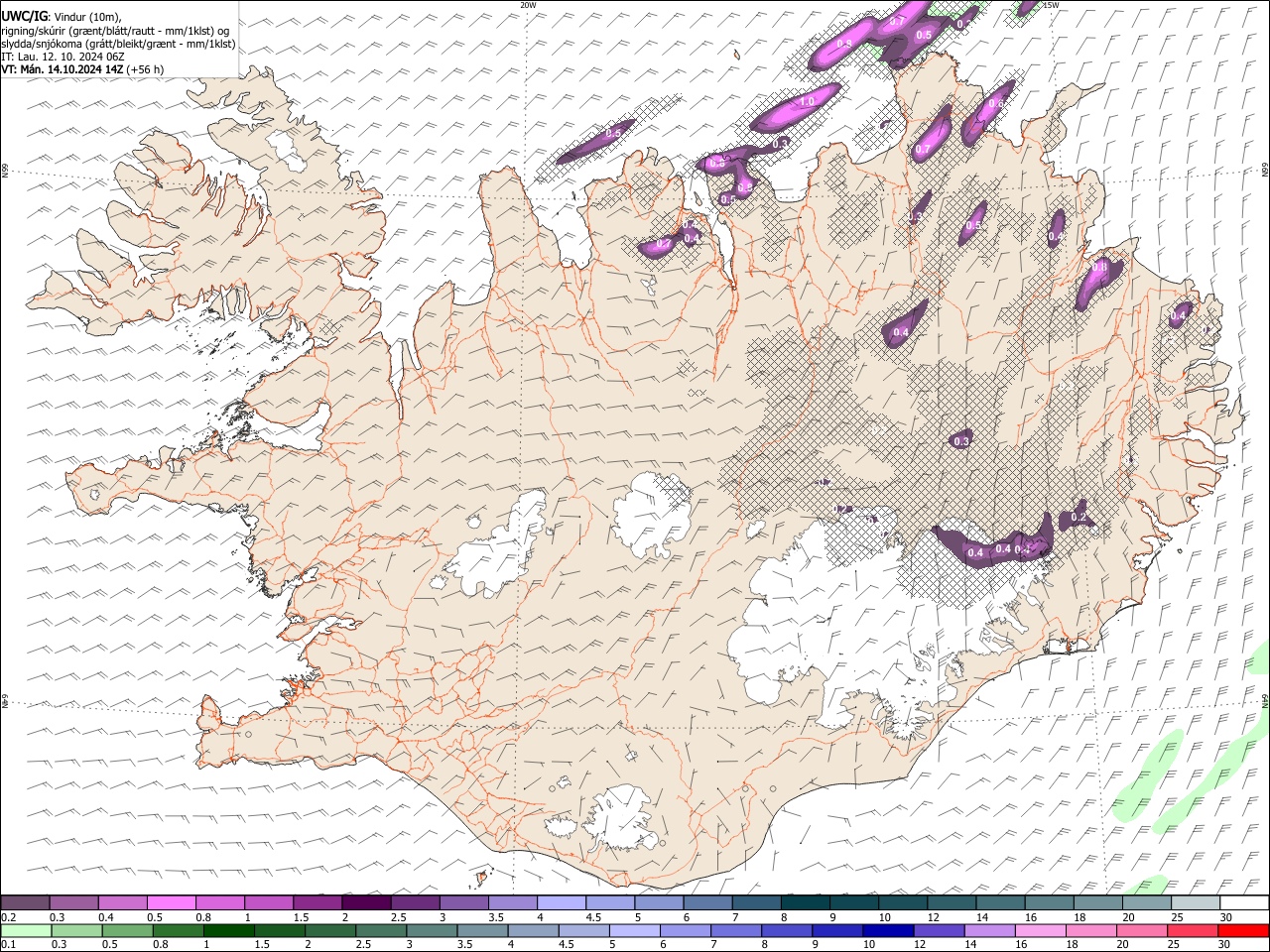Pick the bright pink swatch between 0.5 and 0.8
The width and height of the screenshot is (1270, 952).
click(x=172, y=902)
